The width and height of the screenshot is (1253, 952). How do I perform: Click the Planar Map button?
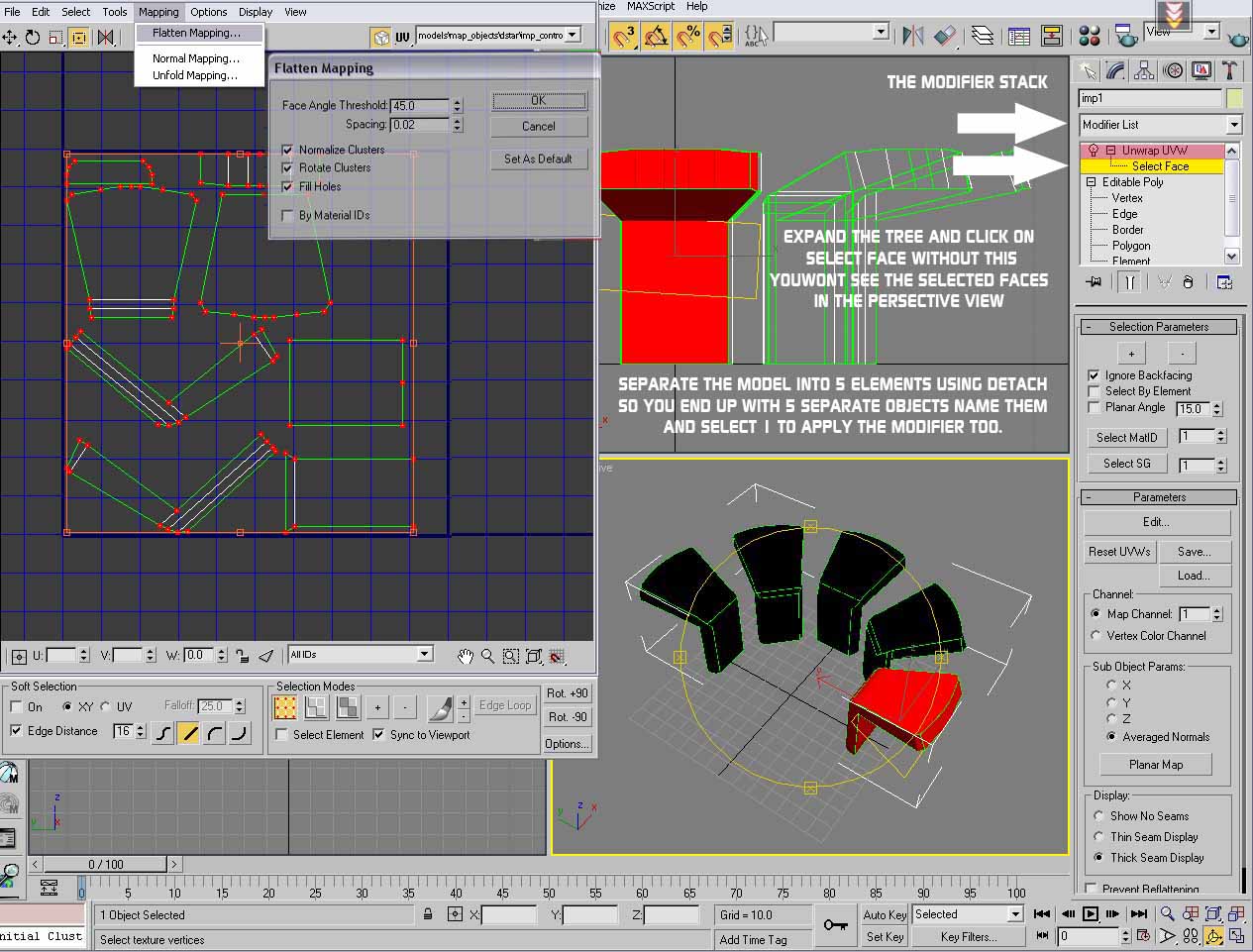tap(1155, 765)
